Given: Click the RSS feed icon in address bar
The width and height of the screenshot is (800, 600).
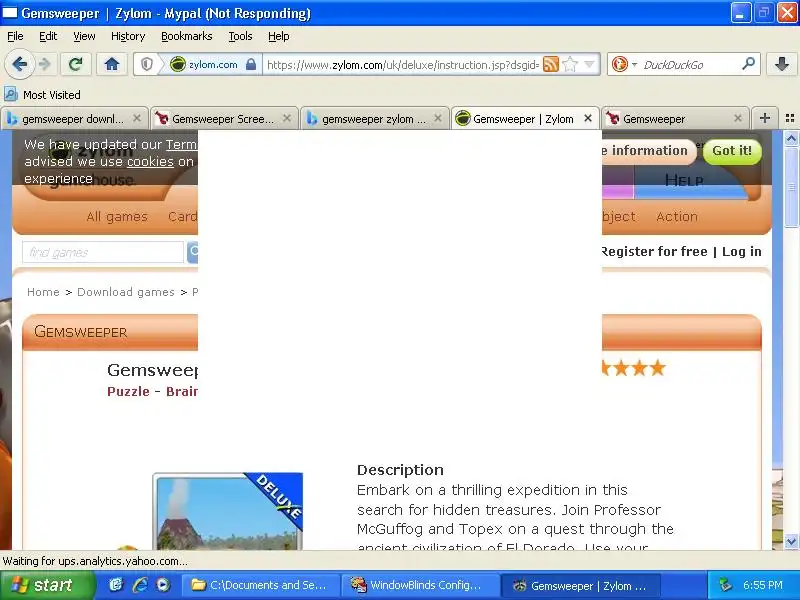Looking at the screenshot, I should click(551, 64).
